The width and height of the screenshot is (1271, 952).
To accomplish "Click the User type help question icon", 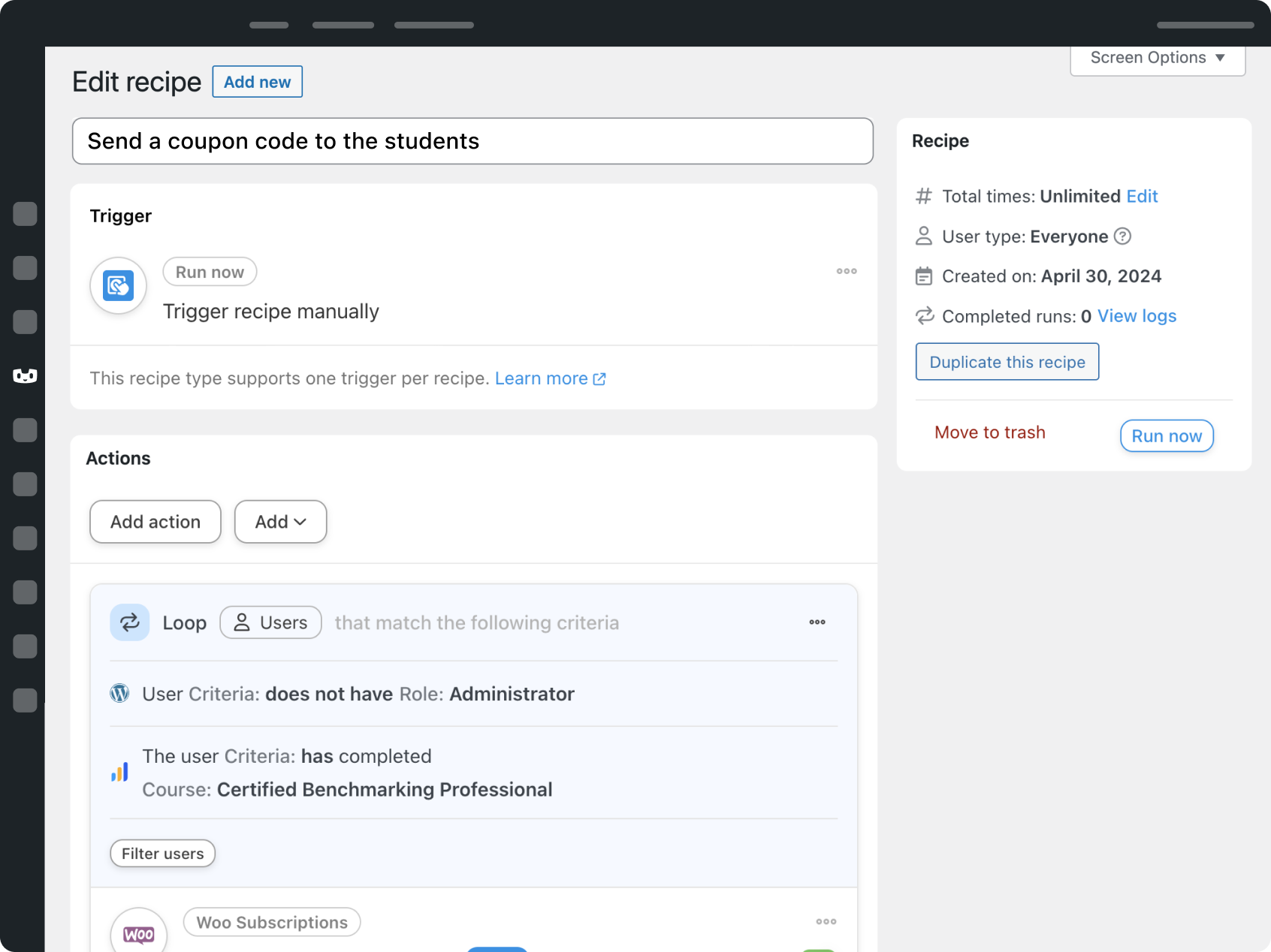I will pos(1122,236).
